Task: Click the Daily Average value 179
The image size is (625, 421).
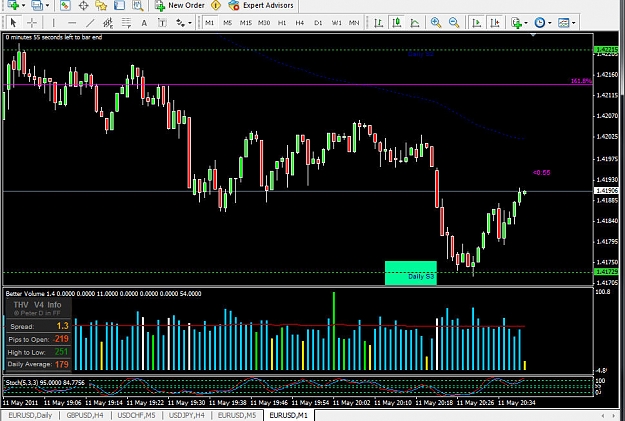Action: click(x=62, y=364)
